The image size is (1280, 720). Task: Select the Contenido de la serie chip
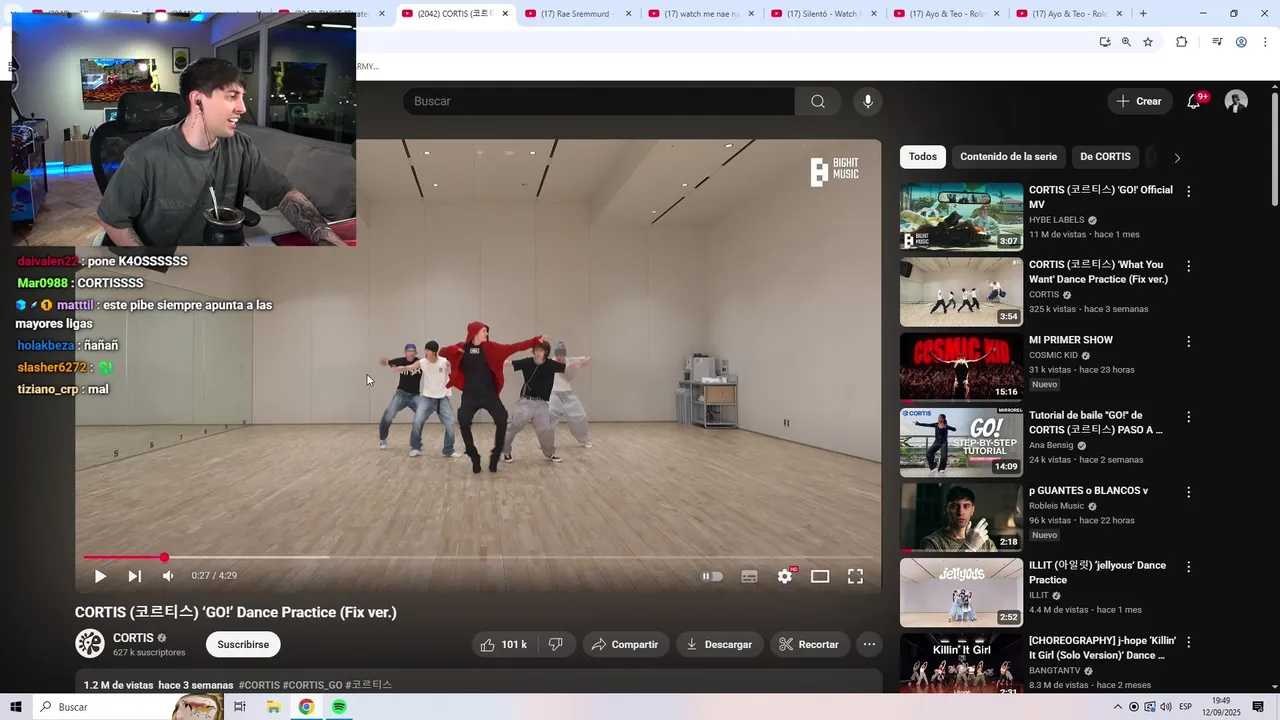click(x=1008, y=157)
